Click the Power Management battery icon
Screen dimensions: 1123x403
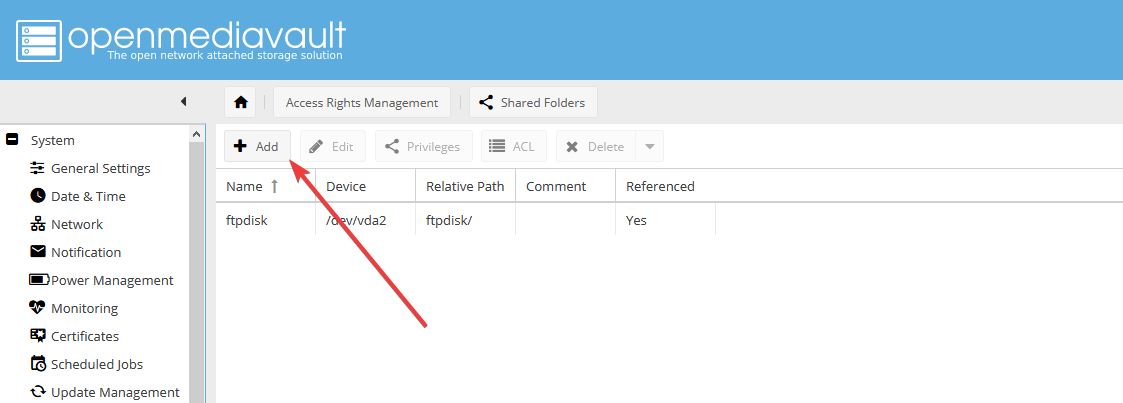38,280
